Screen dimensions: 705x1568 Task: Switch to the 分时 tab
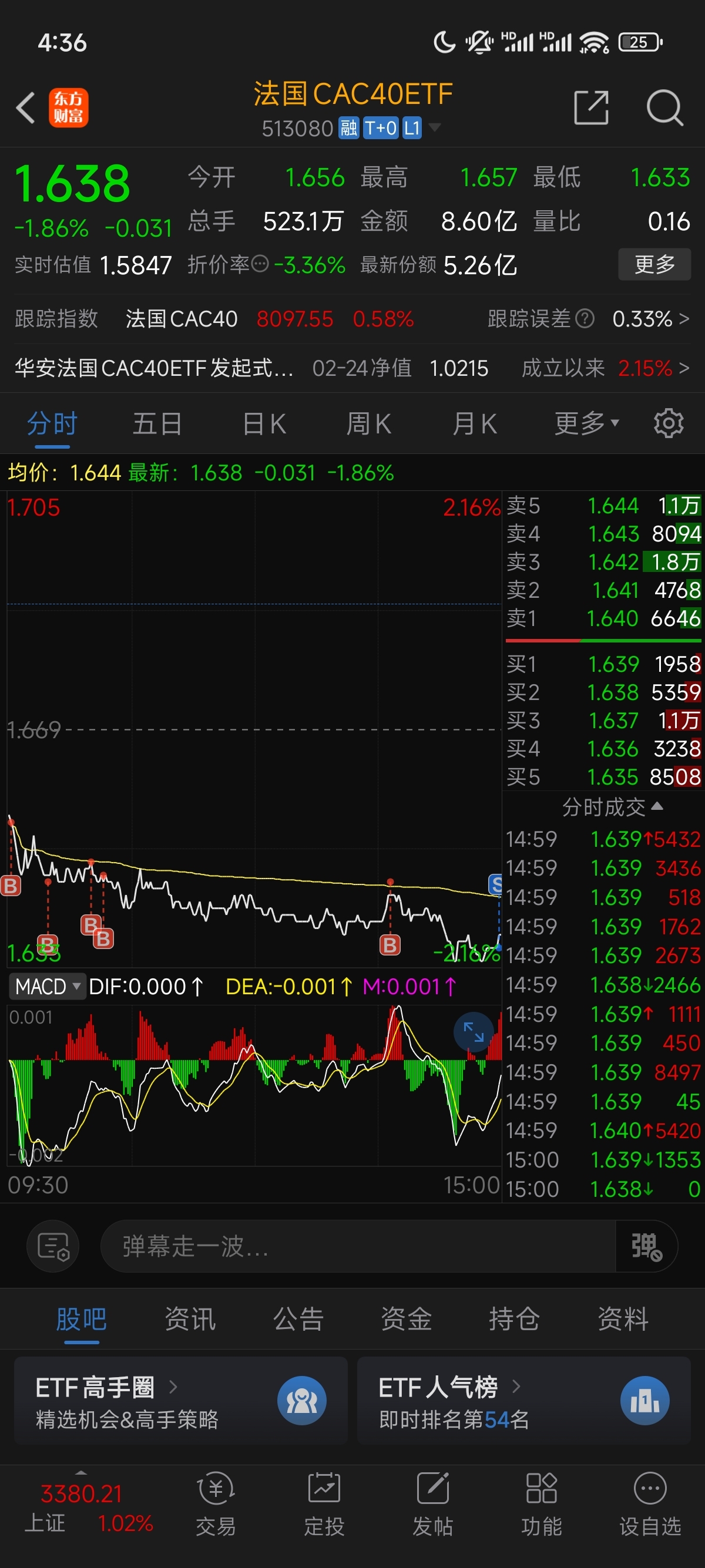coord(52,423)
